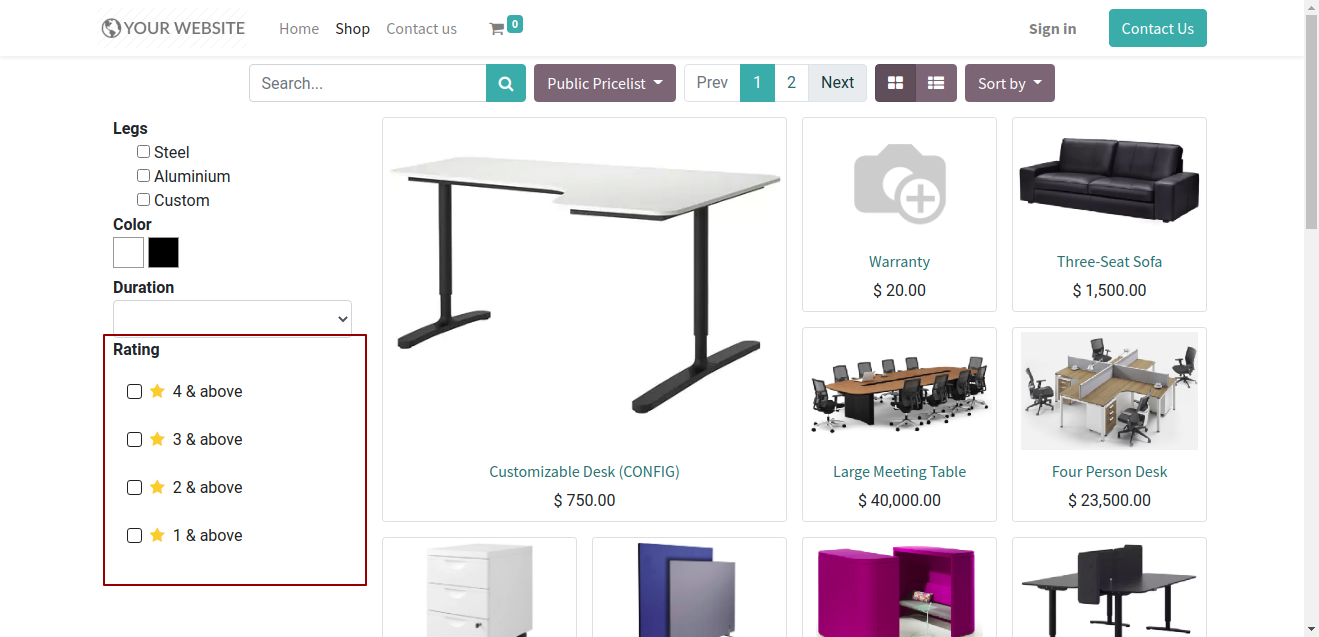1319x637 pixels.
Task: Open the shopping cart icon
Action: [496, 29]
